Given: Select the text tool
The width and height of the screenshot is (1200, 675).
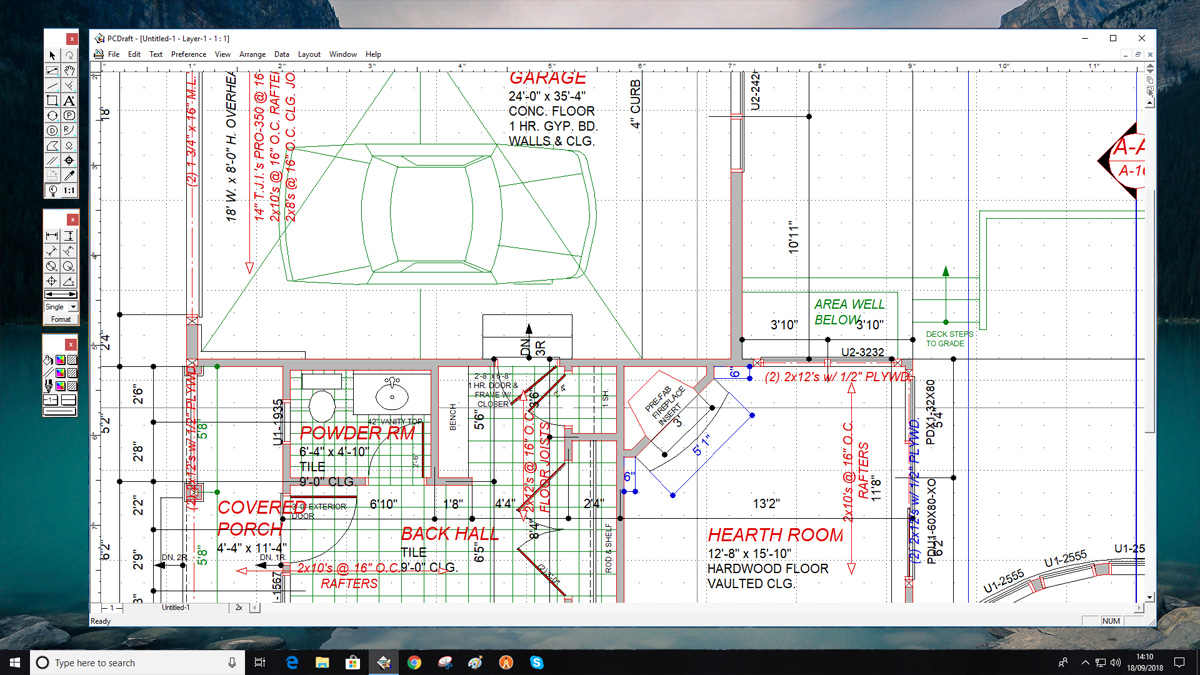Looking at the screenshot, I should click(69, 101).
